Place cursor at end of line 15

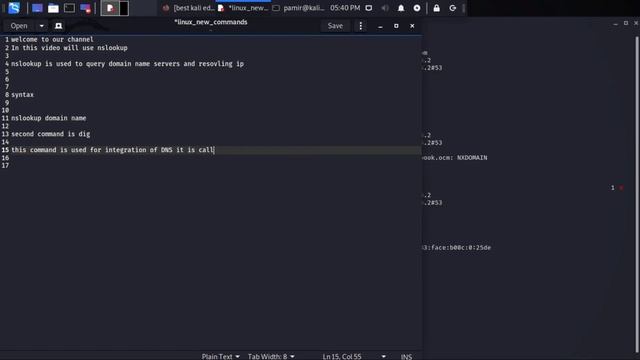click(214, 150)
